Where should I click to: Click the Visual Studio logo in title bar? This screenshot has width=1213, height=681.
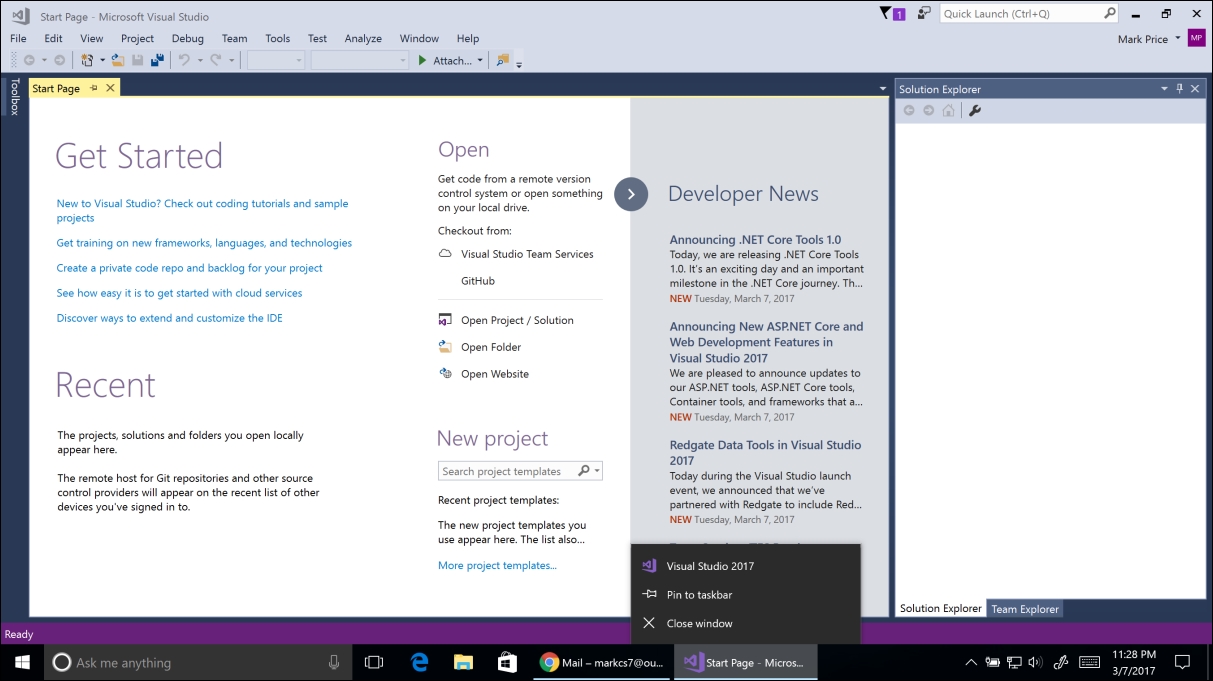[x=20, y=16]
